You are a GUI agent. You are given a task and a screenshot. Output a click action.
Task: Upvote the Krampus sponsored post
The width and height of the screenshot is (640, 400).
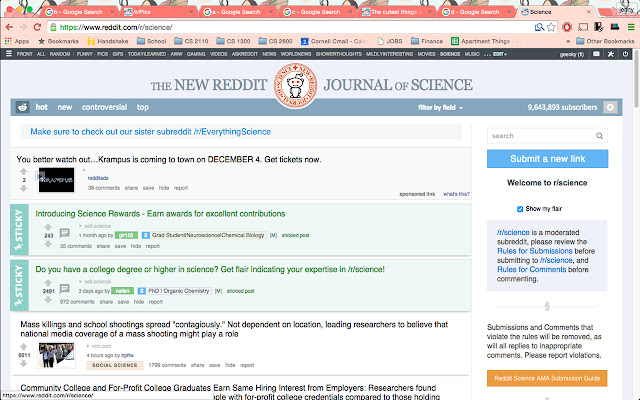pyautogui.click(x=23, y=171)
